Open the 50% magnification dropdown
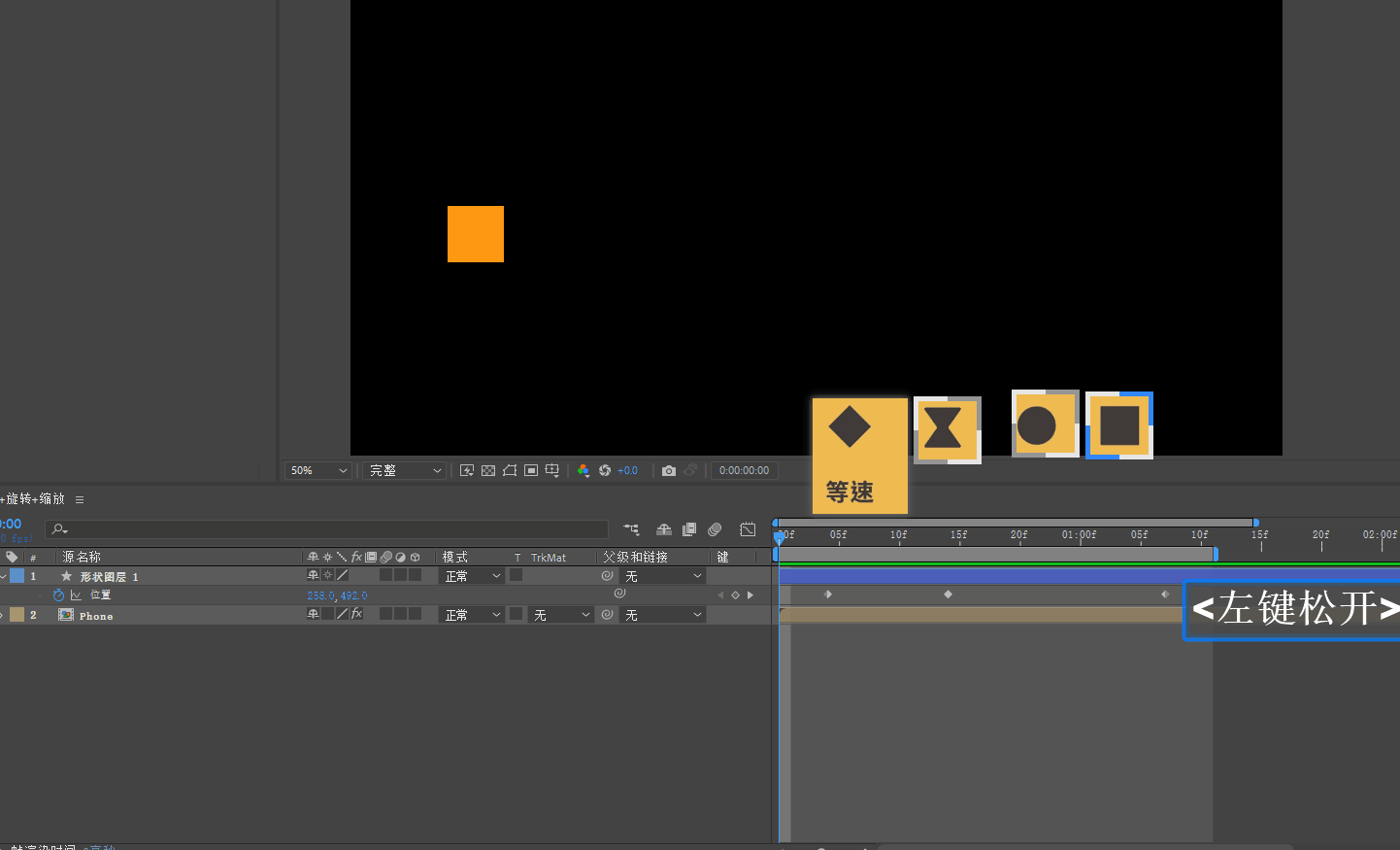 coord(318,470)
